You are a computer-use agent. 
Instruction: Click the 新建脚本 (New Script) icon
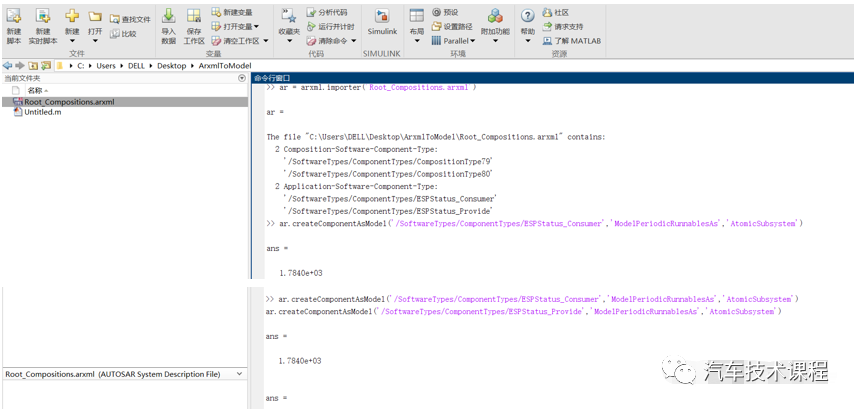coord(14,16)
